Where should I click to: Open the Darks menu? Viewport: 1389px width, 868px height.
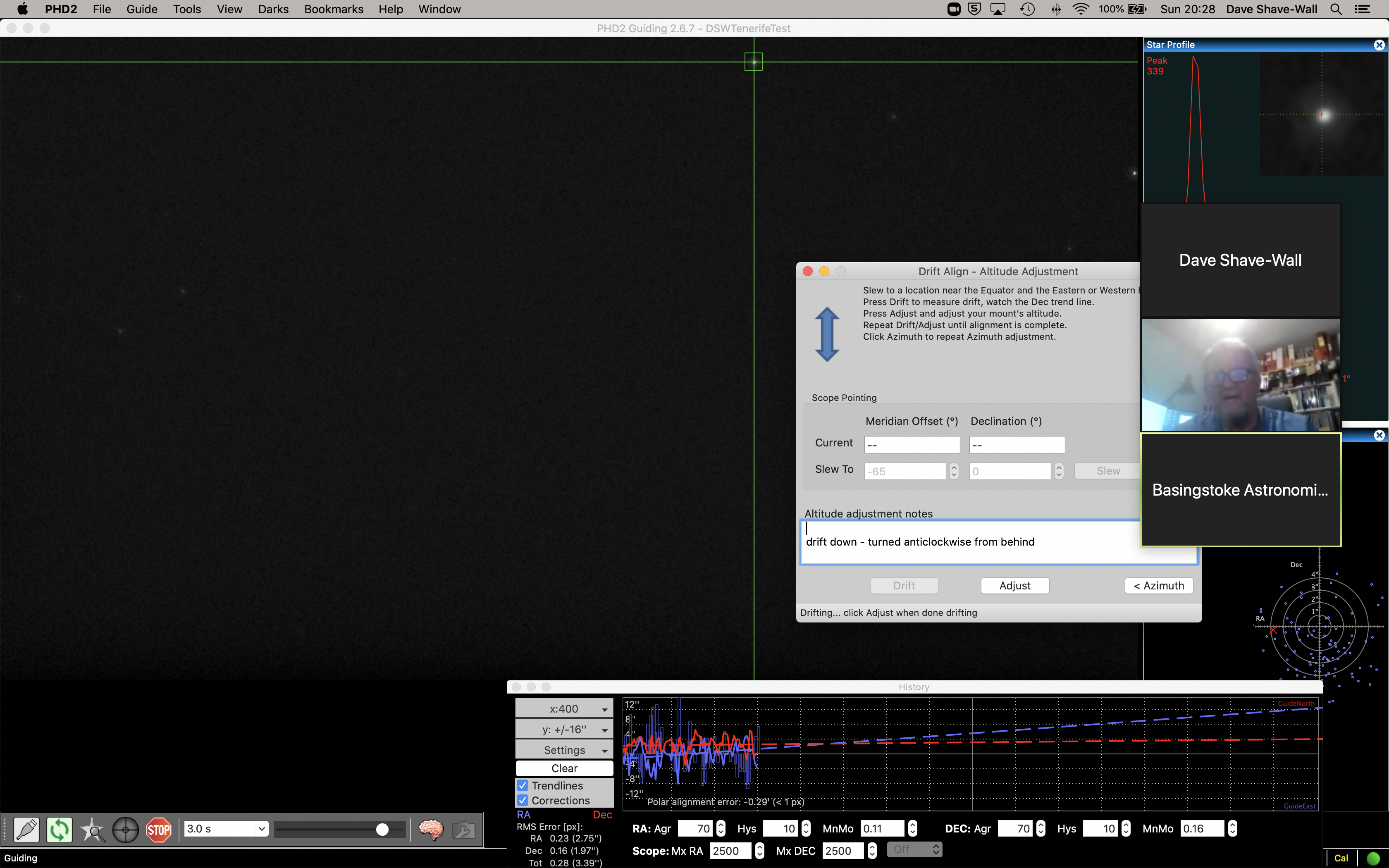coord(273,9)
